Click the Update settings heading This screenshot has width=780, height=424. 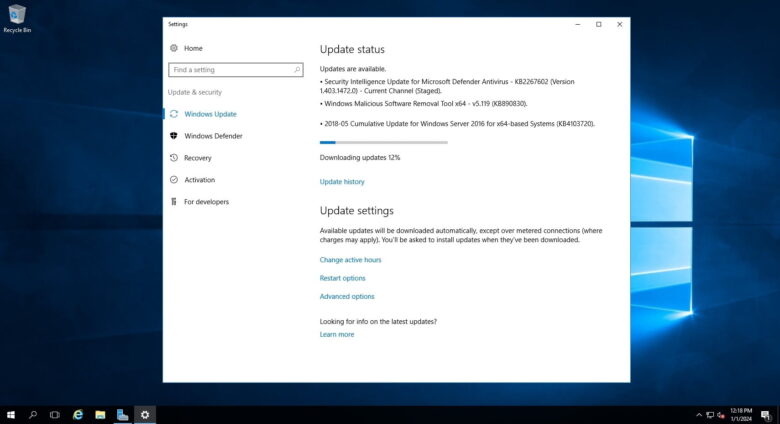coord(357,211)
